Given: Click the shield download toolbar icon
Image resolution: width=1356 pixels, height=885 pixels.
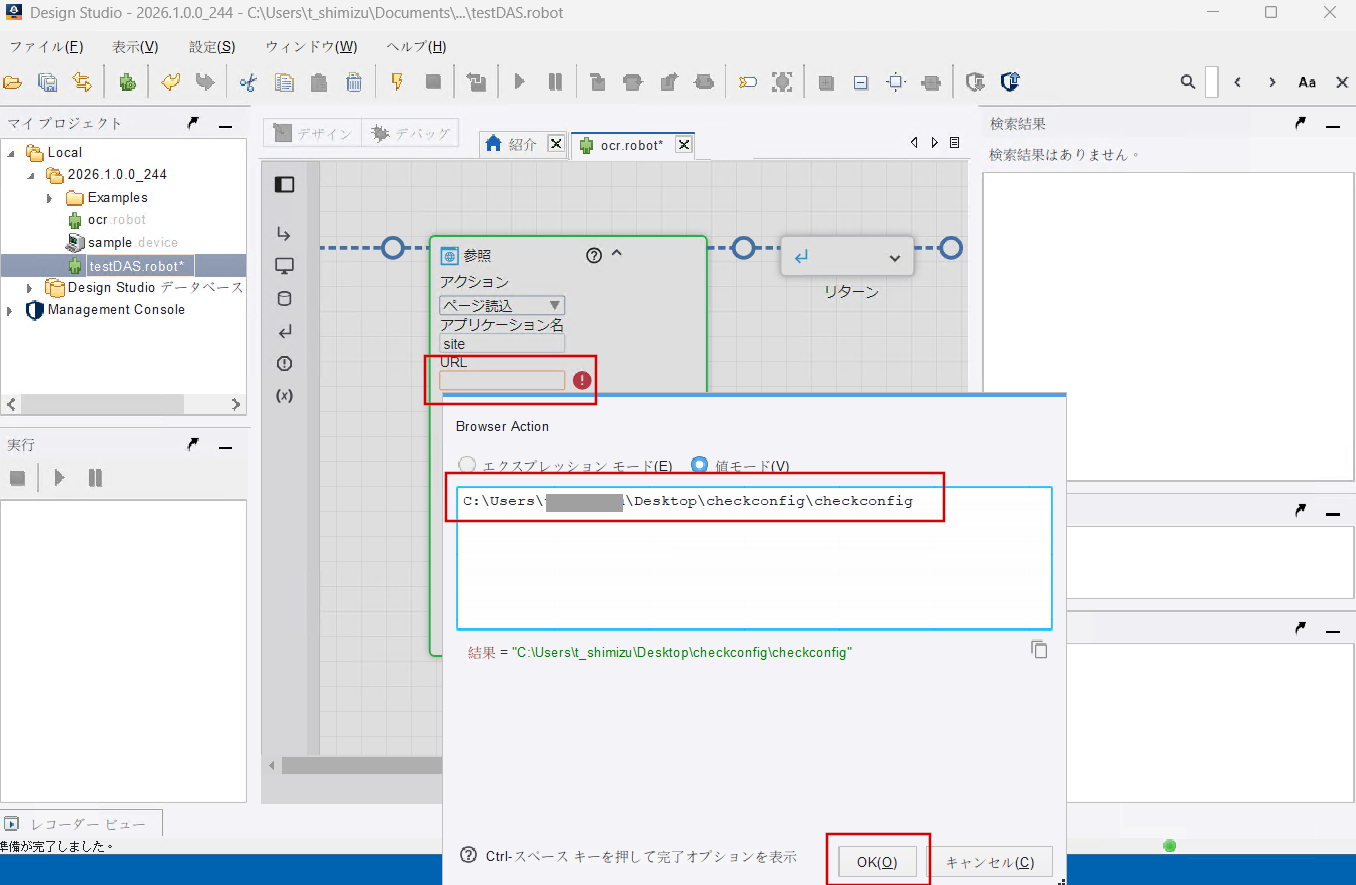Looking at the screenshot, I should [x=975, y=82].
